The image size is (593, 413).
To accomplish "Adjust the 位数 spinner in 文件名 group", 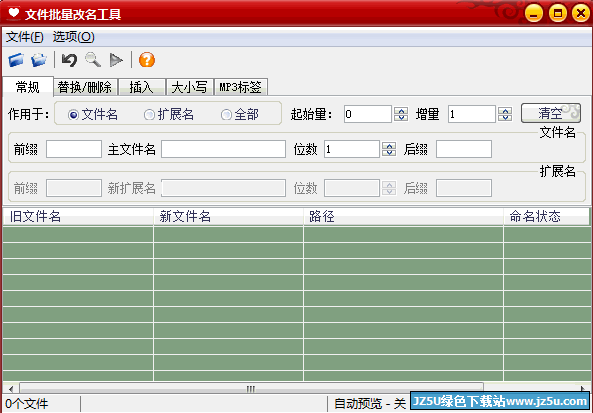I will point(389,149).
